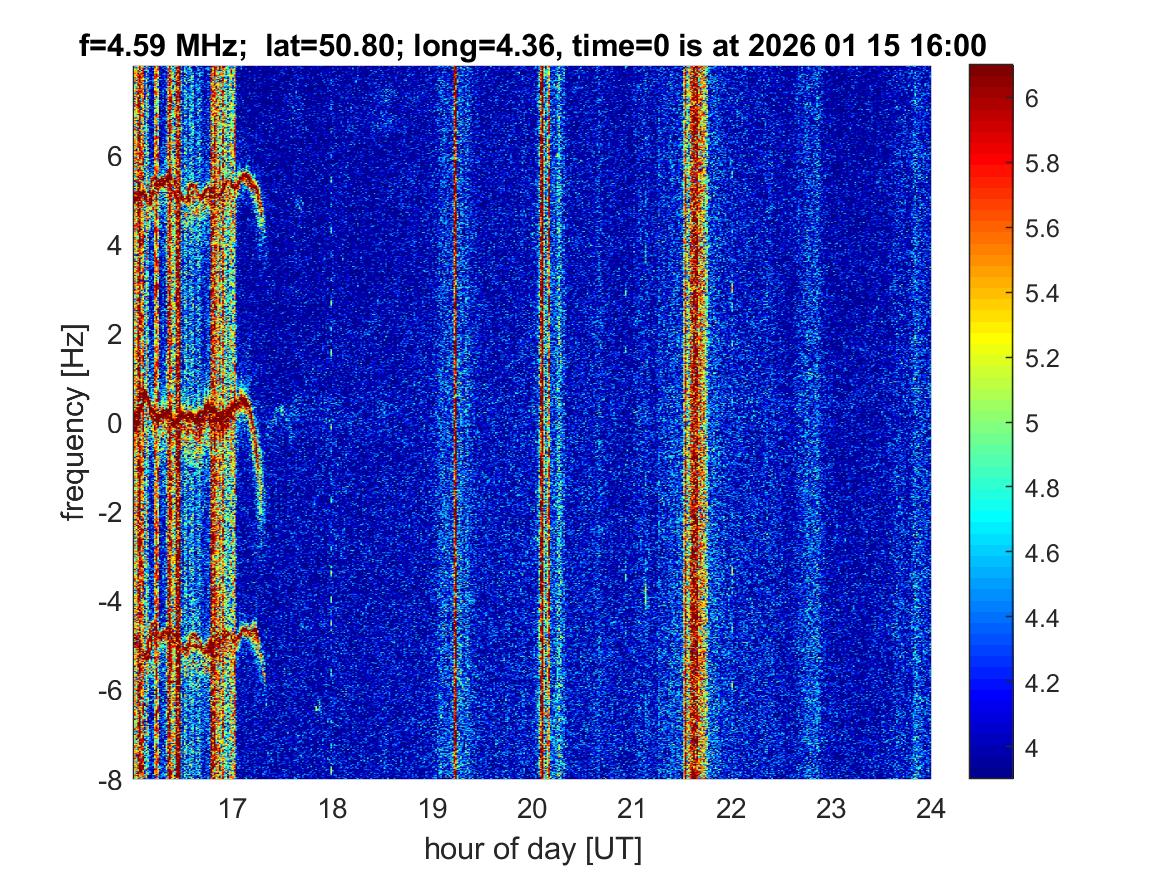The width and height of the screenshot is (1167, 875).
Task: Select the 19 tick on the hour axis
Action: click(432, 807)
